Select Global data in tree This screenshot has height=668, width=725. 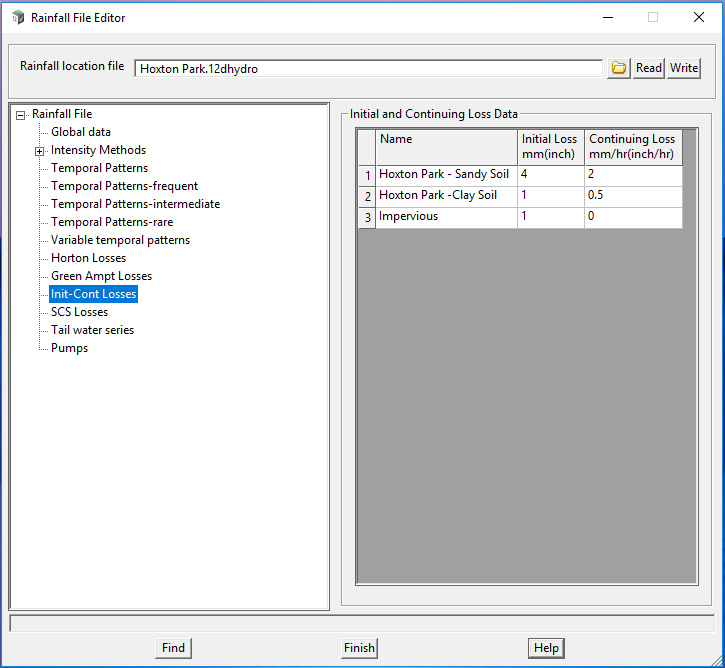(81, 132)
